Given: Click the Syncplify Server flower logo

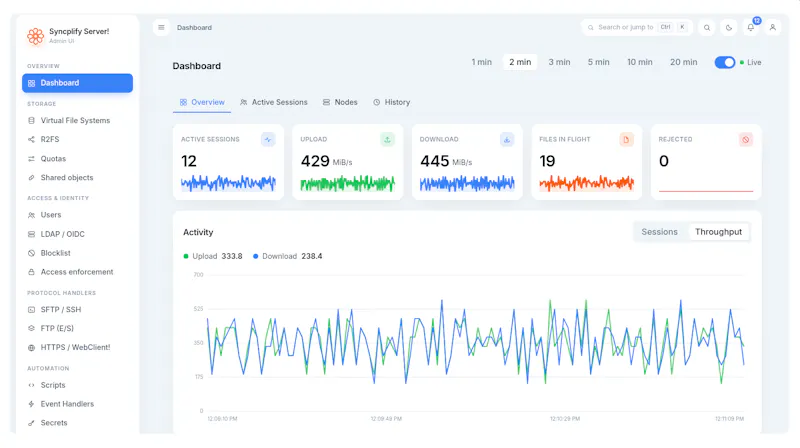Looking at the screenshot, I should [x=35, y=36].
